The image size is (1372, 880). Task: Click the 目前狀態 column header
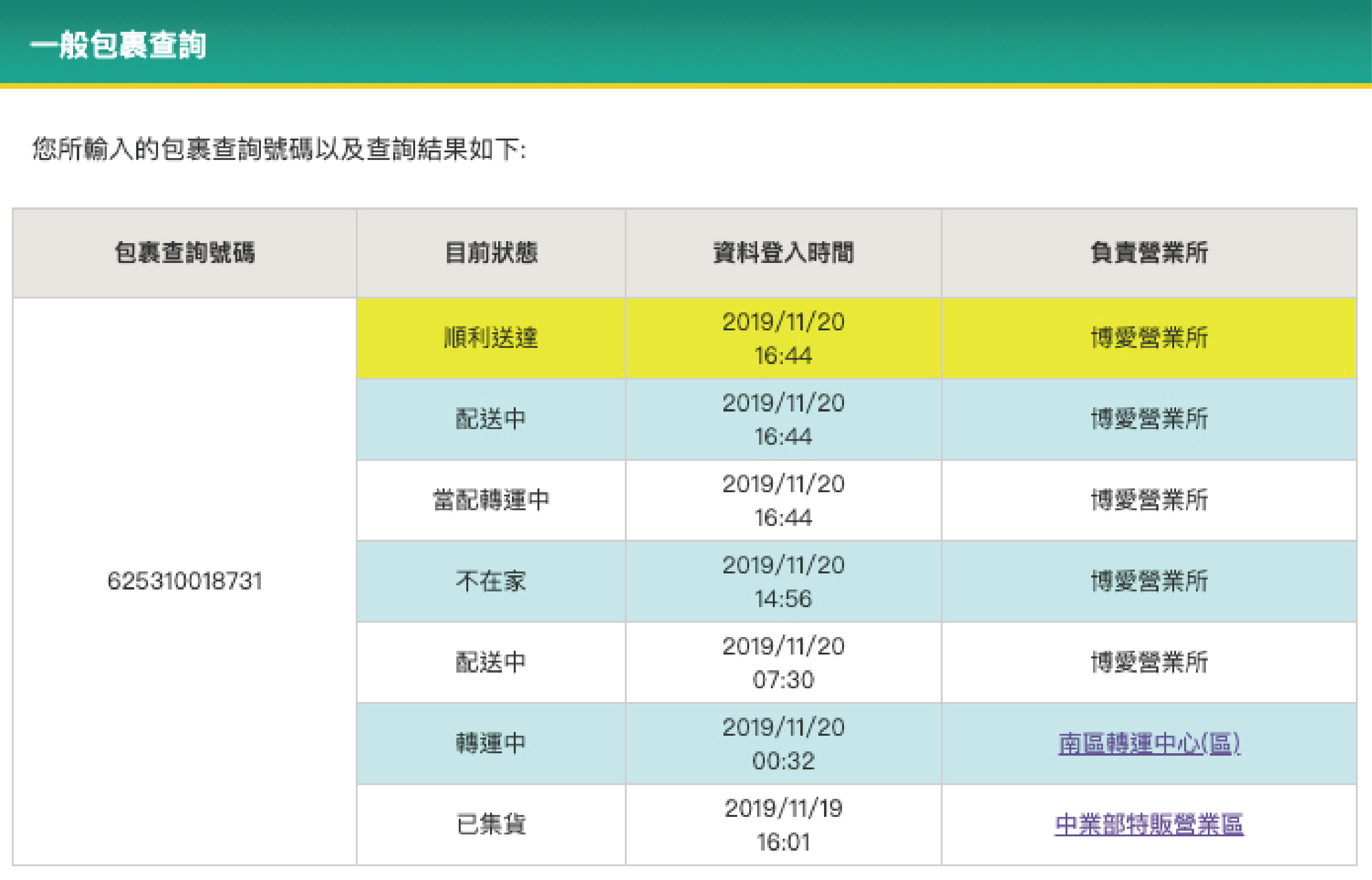491,253
